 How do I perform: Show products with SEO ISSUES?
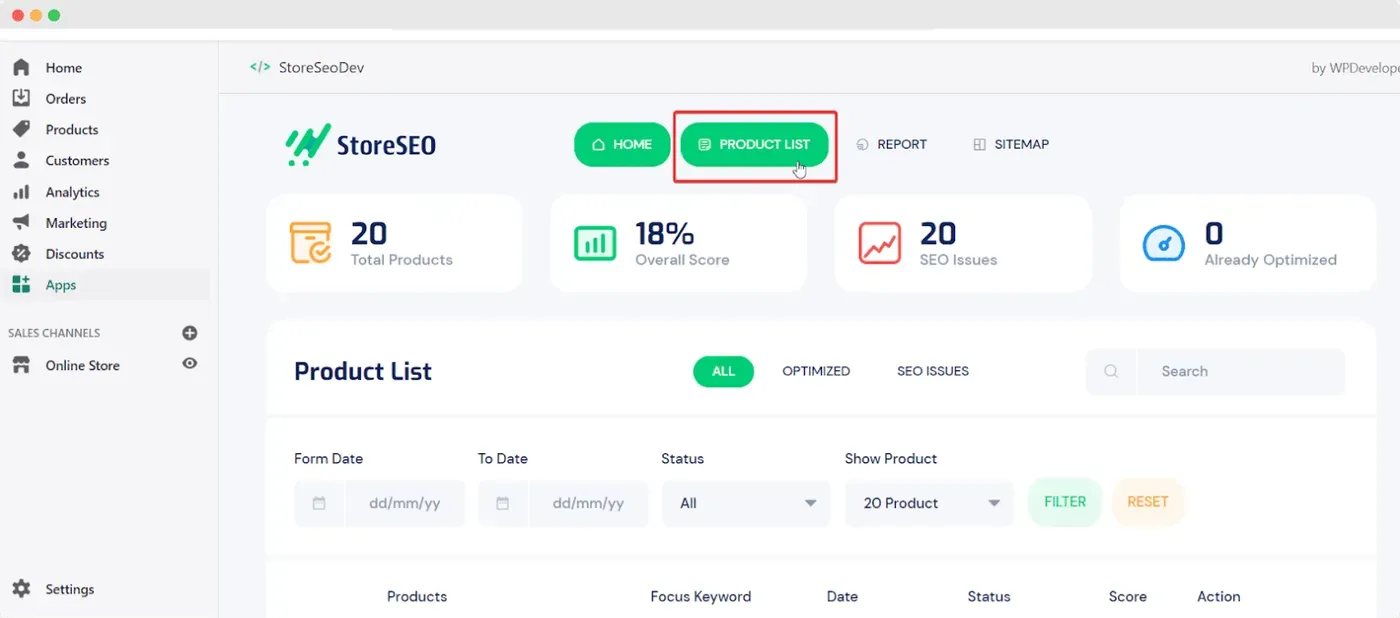933,371
